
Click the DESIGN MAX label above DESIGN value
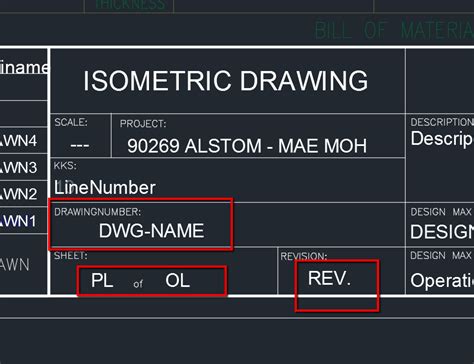click(441, 212)
